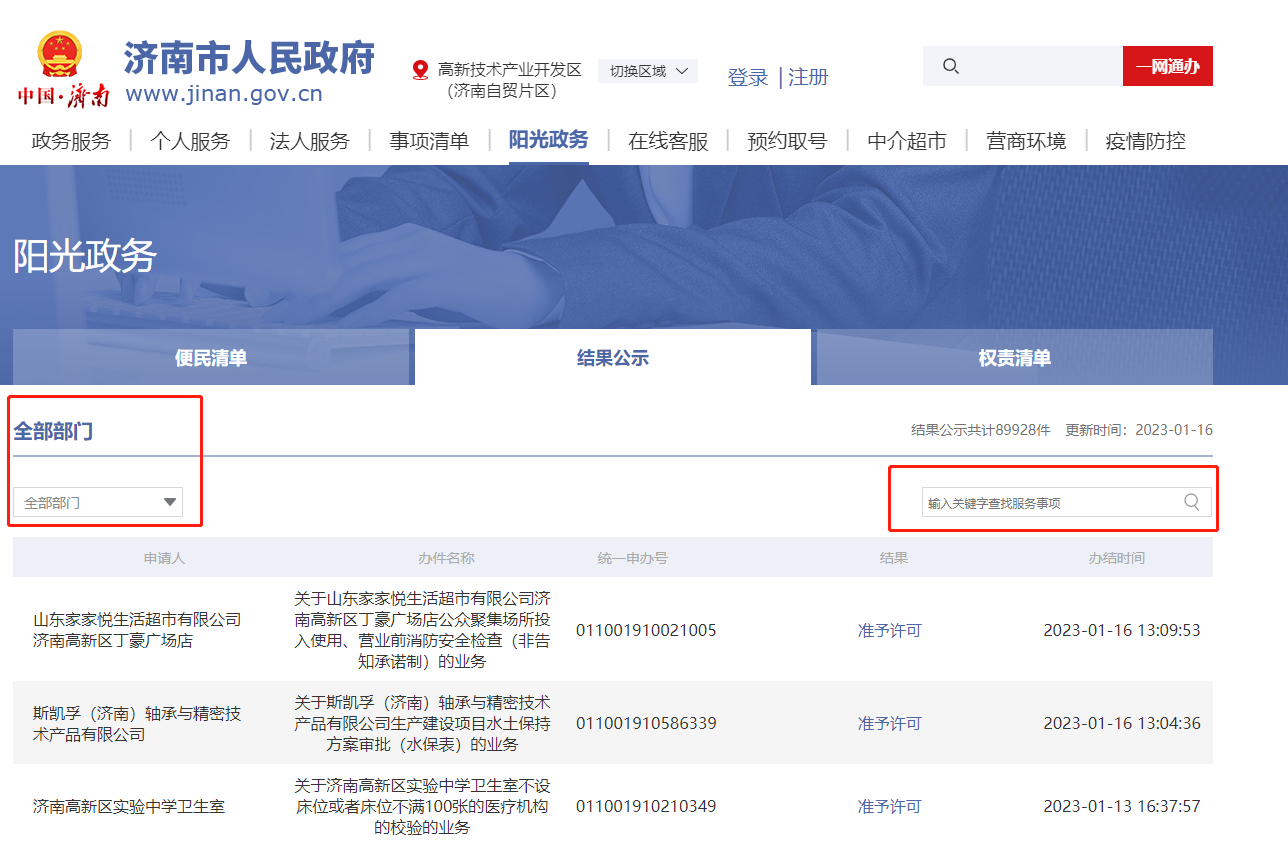Expand the 全部部门 department dropdown
The width and height of the screenshot is (1288, 844).
[x=98, y=503]
